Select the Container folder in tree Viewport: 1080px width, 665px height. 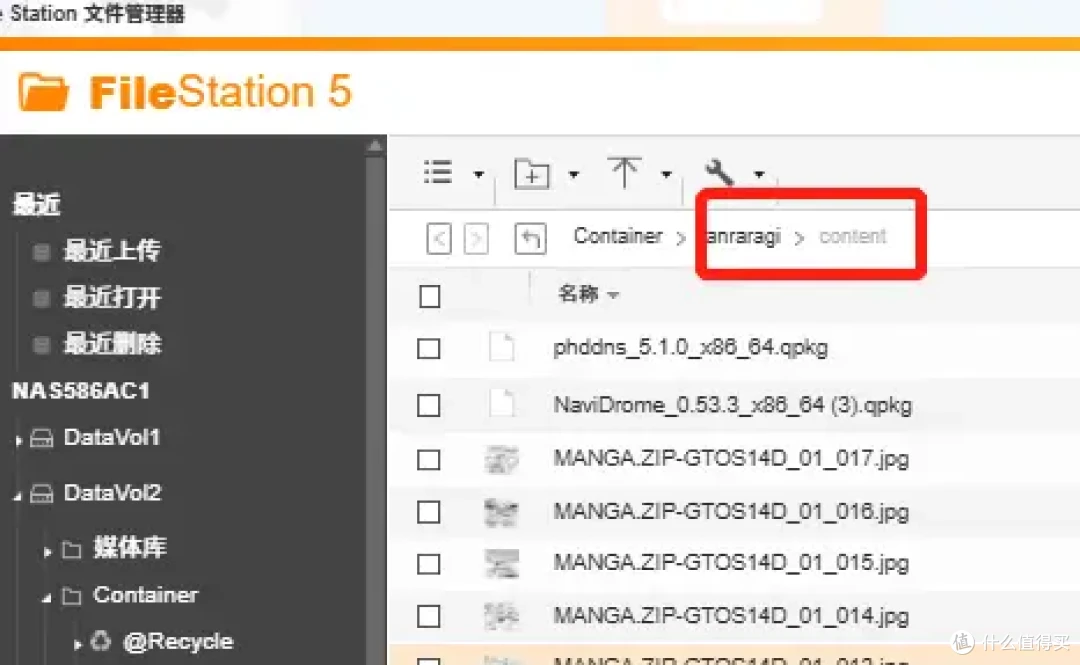click(x=145, y=595)
